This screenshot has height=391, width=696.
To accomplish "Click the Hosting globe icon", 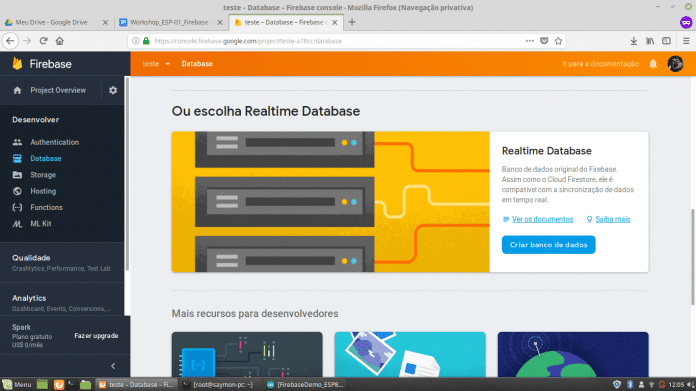I will pyautogui.click(x=17, y=191).
